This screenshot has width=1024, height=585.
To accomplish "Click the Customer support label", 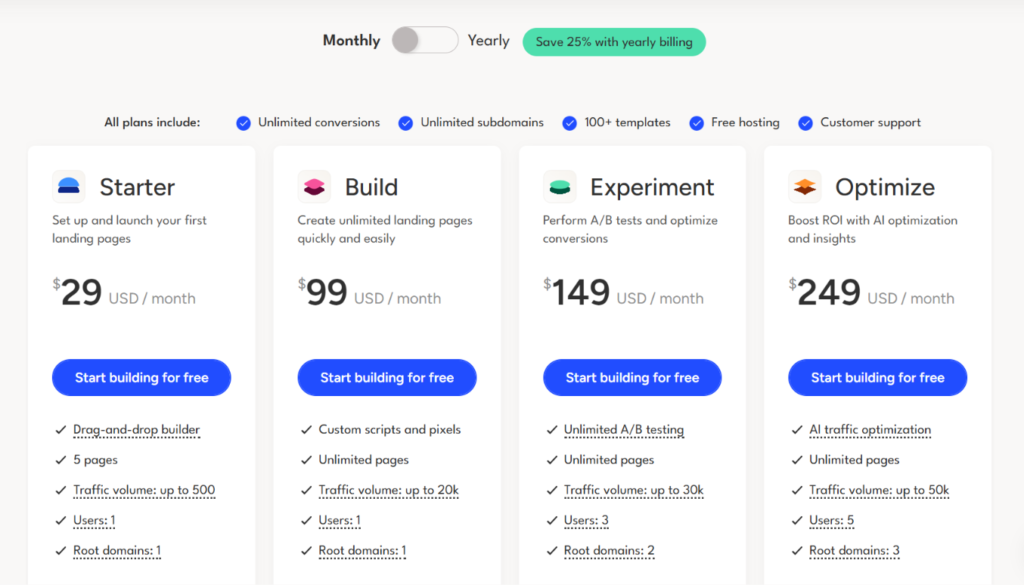I will [871, 122].
